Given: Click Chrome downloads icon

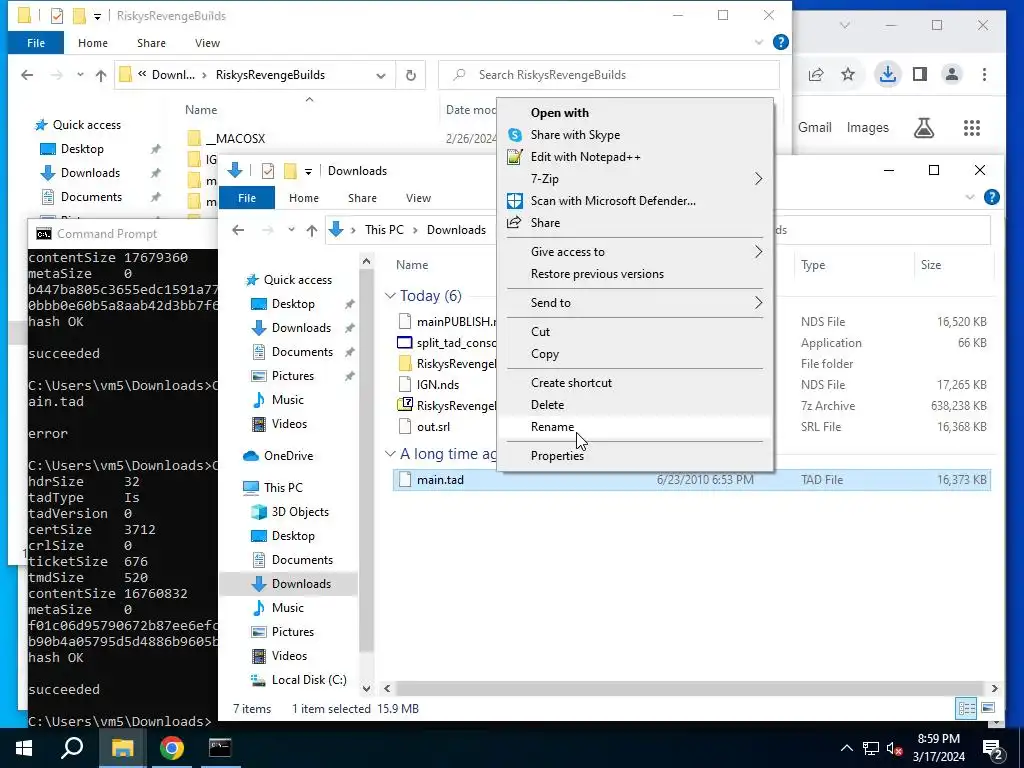Looking at the screenshot, I should coord(888,74).
